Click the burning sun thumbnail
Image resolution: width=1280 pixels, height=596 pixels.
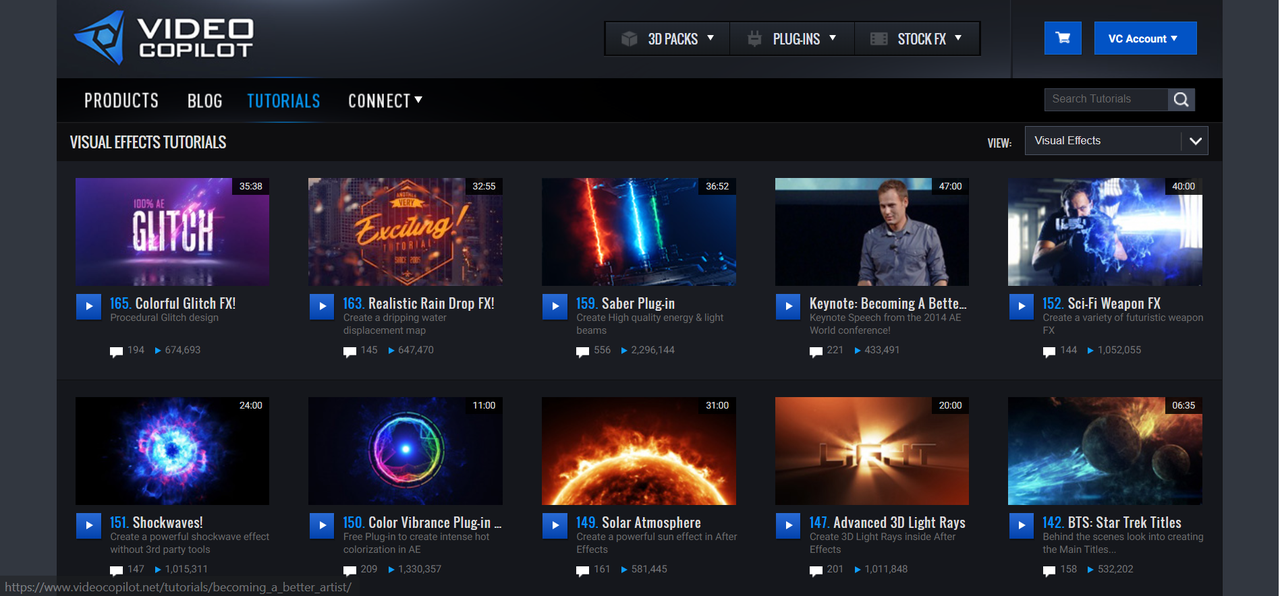pyautogui.click(x=639, y=451)
